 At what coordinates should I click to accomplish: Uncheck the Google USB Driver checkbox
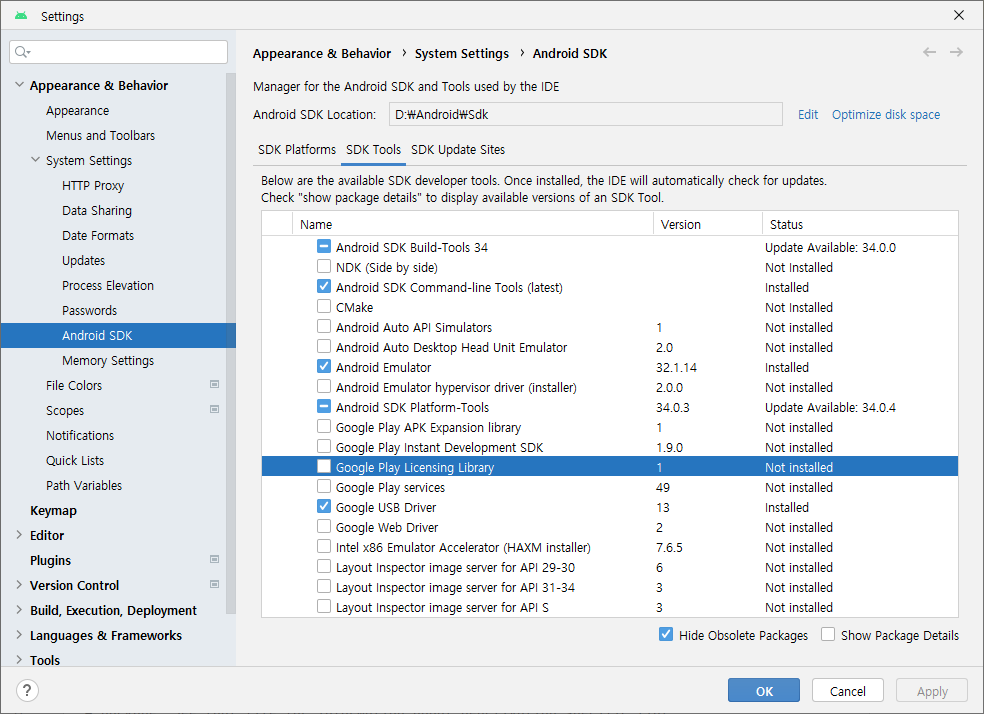click(x=324, y=506)
